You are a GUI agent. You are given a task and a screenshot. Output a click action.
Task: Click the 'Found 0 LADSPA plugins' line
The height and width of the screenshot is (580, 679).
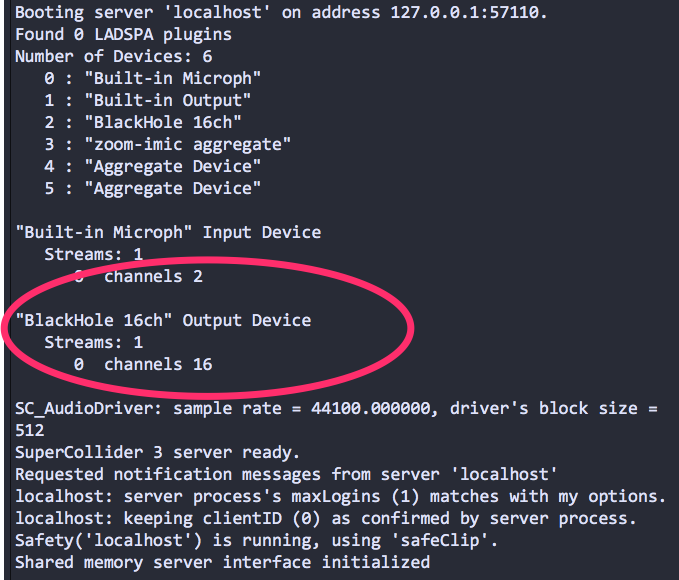click(123, 34)
